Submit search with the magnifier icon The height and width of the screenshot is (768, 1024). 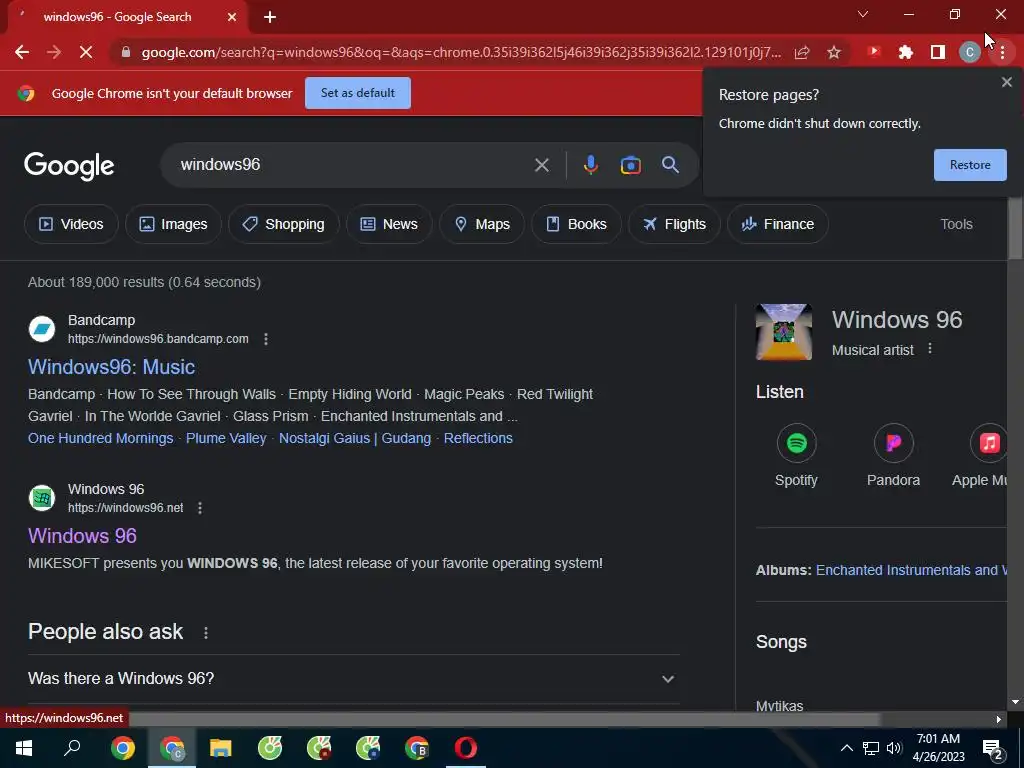(671, 165)
